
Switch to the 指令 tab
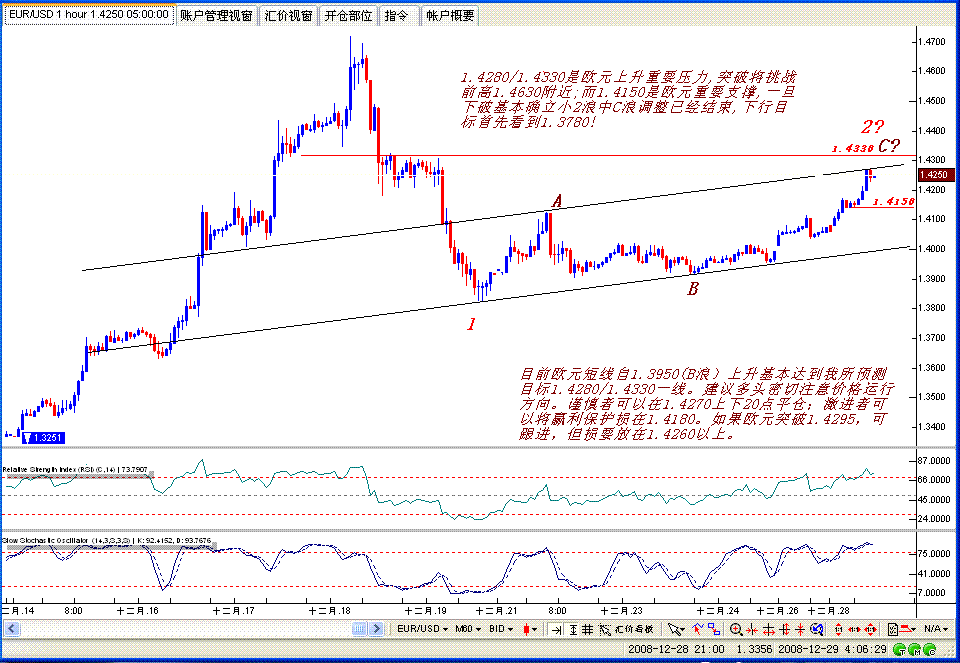(x=397, y=15)
